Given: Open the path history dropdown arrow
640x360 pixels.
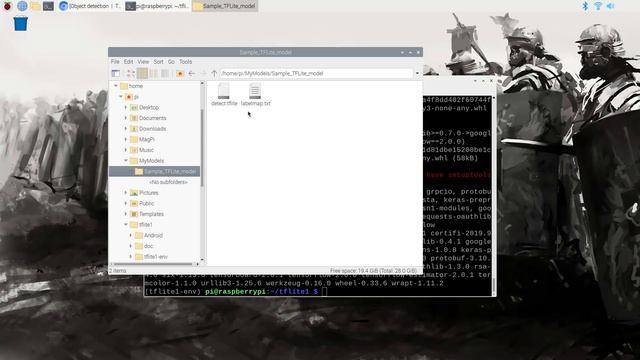Looking at the screenshot, I should click(x=417, y=73).
